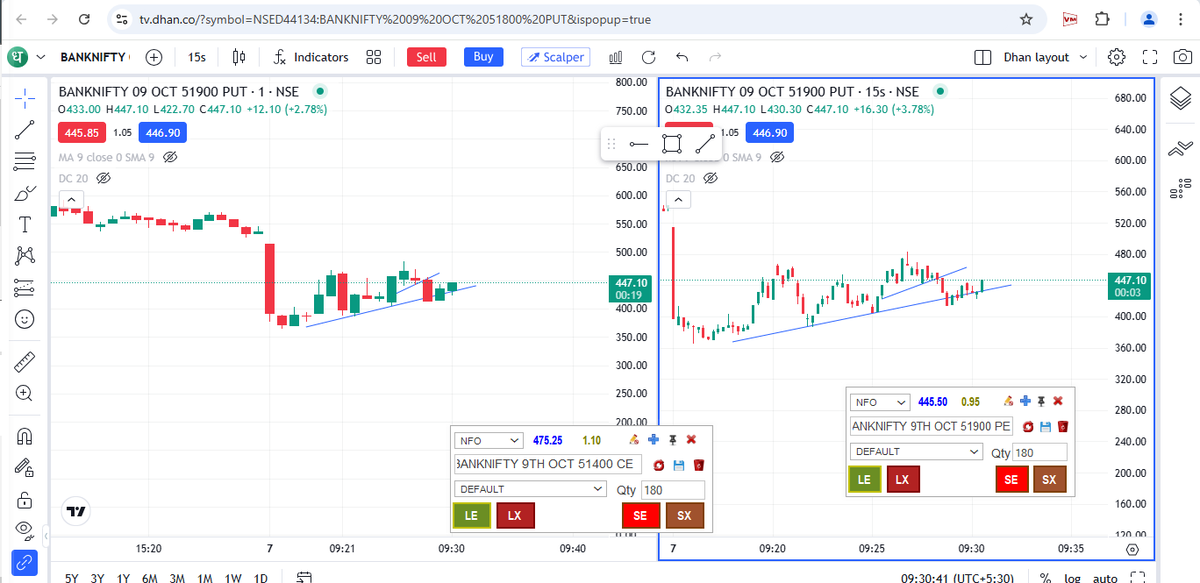Screen dimensions: 1200x583
Task: Open NFO exchange dropdown in 51900 PE panel
Action: [x=880, y=402]
